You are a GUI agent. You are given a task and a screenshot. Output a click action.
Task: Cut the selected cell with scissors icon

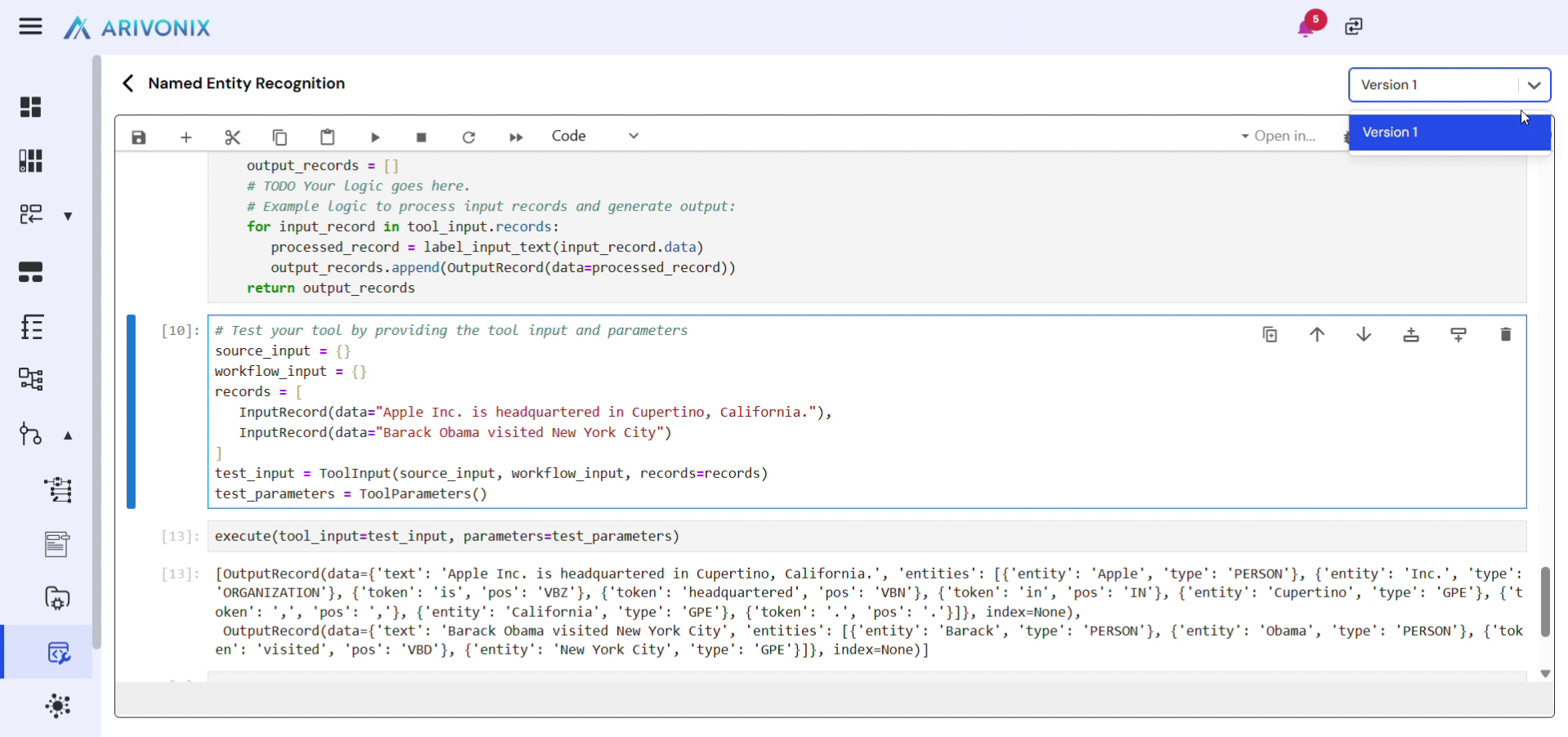pos(232,137)
